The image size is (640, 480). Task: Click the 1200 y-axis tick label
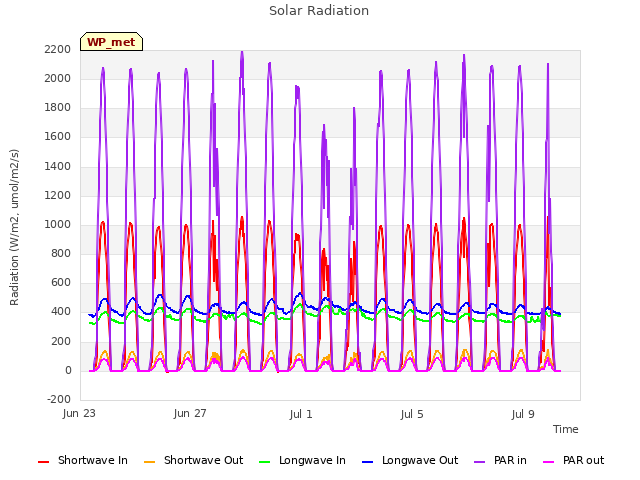(58, 195)
